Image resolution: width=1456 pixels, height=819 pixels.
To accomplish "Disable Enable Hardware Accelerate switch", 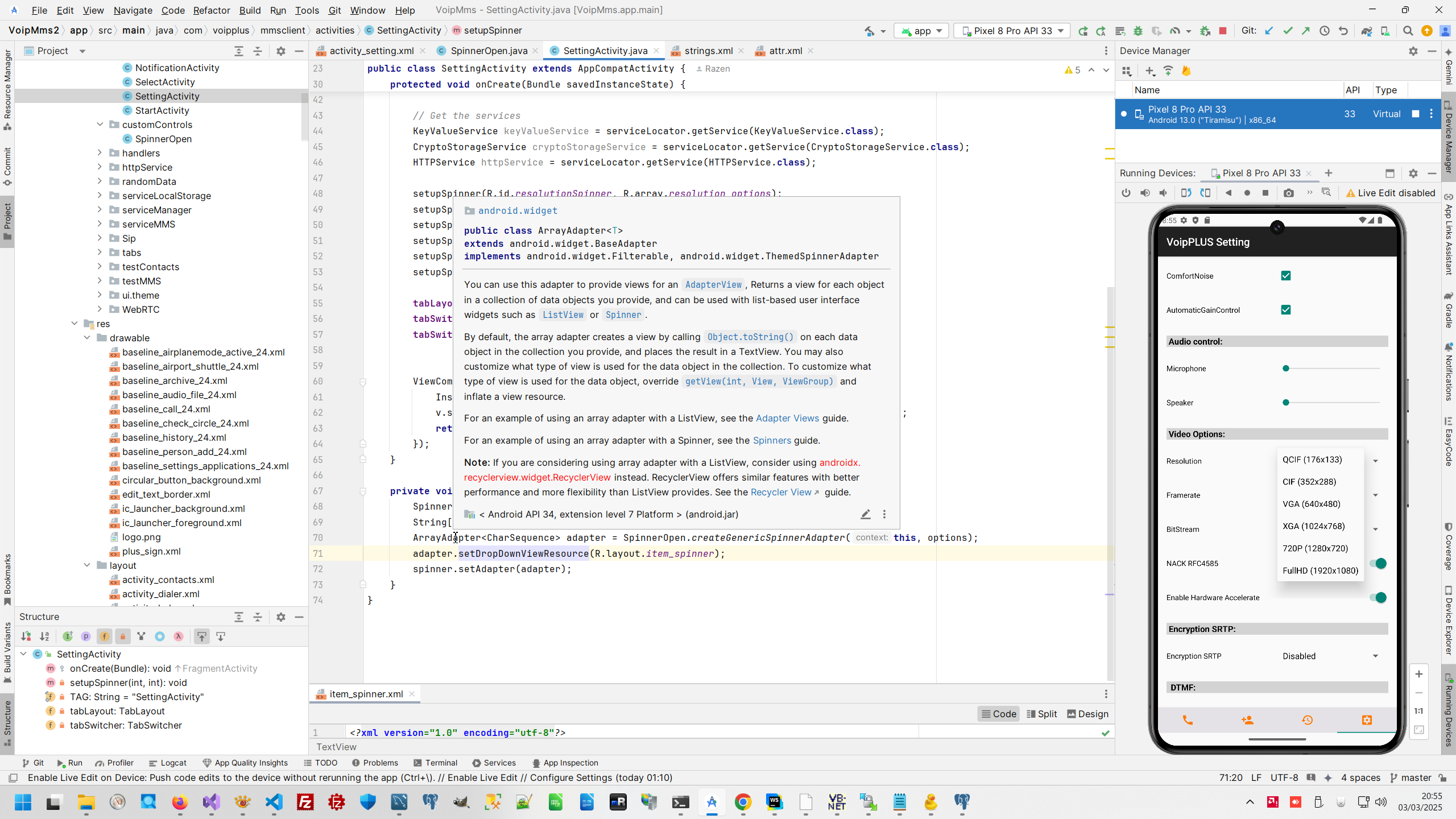I will [x=1378, y=598].
